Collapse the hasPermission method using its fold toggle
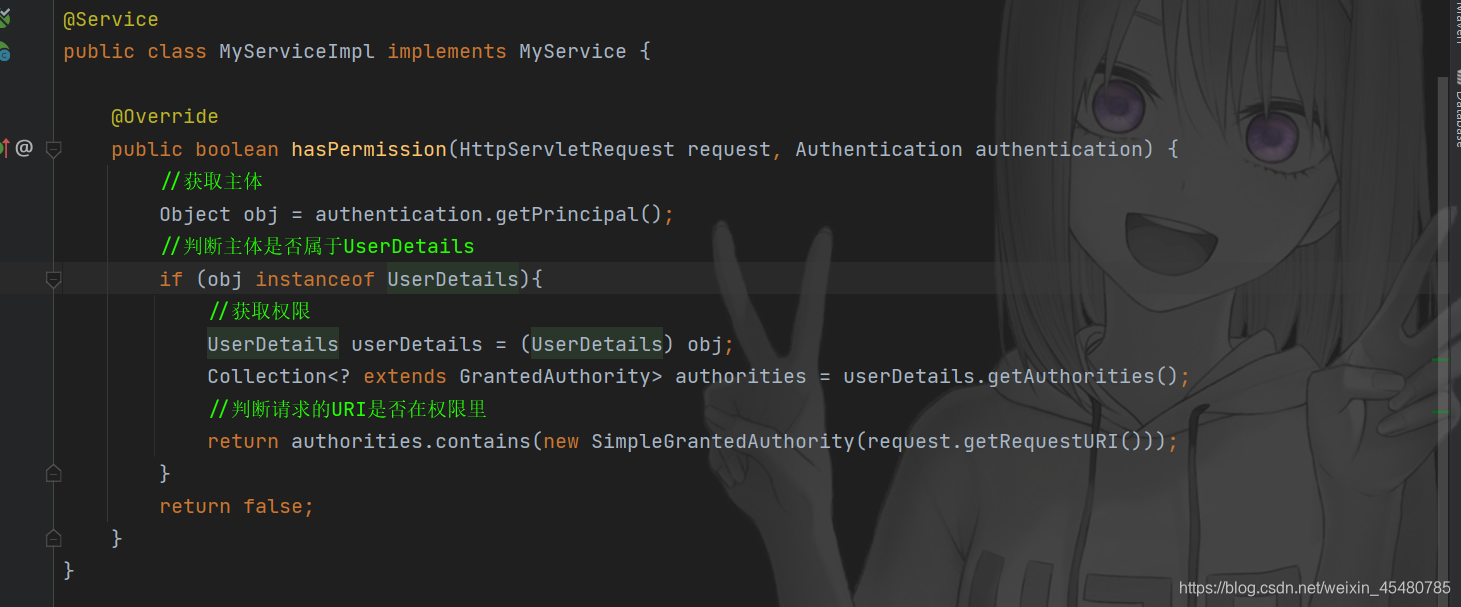This screenshot has height=607, width=1461. pos(54,149)
